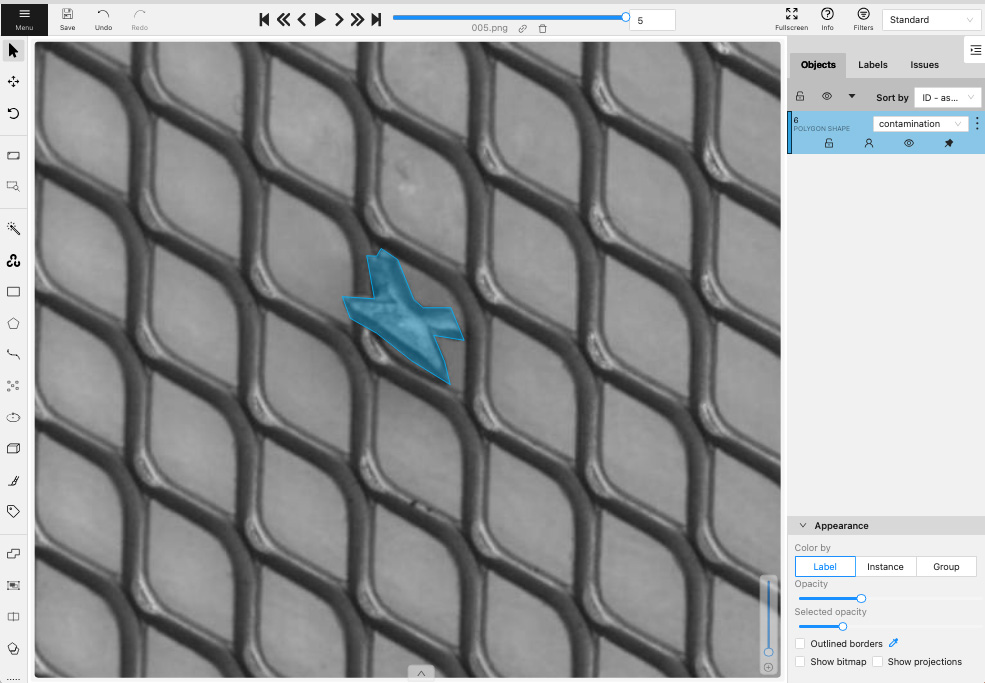Fit image to the canvas
Viewport: 985px width, 683px height.
click(13, 155)
